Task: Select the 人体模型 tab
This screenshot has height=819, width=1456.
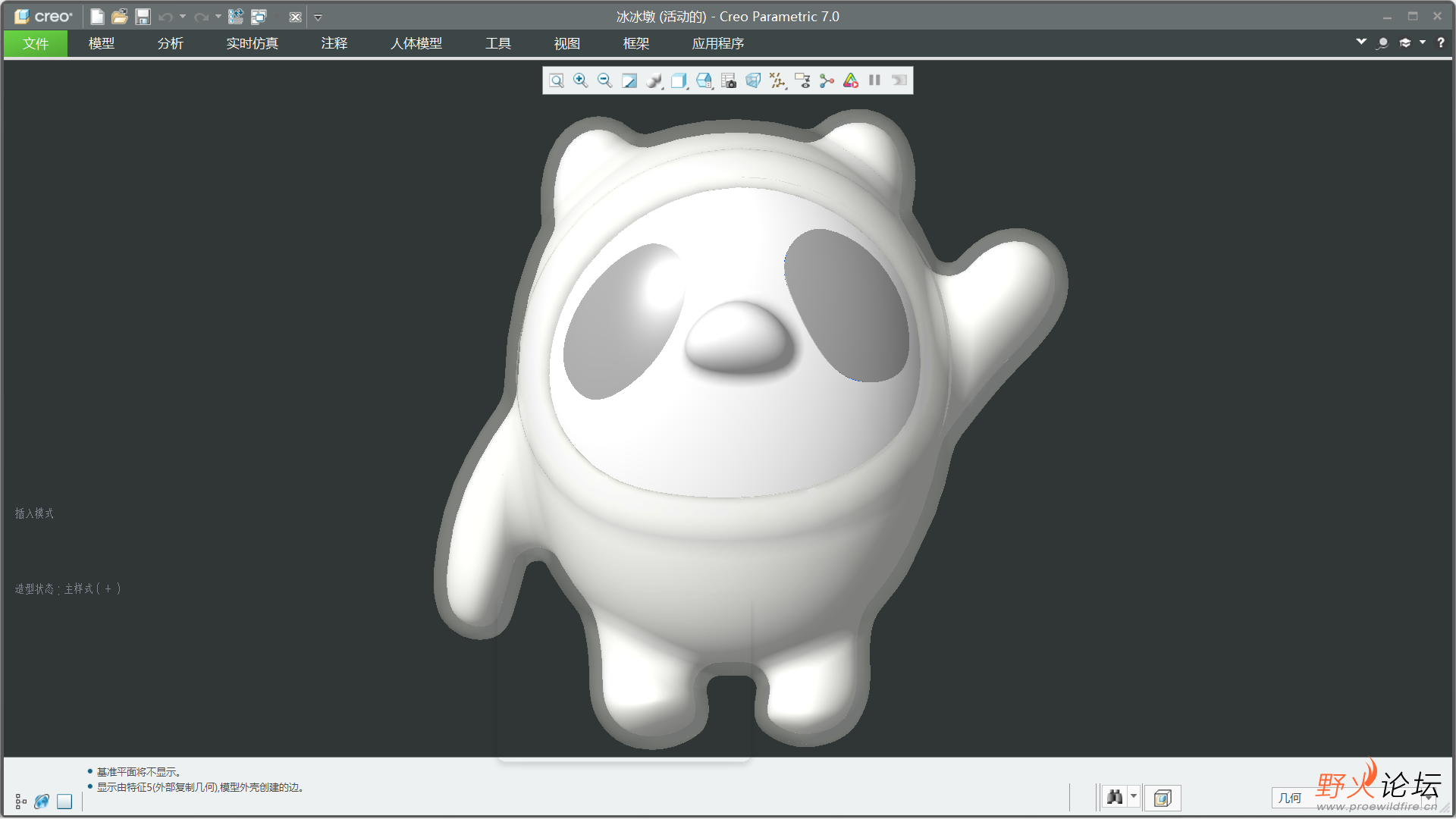Action: [416, 43]
